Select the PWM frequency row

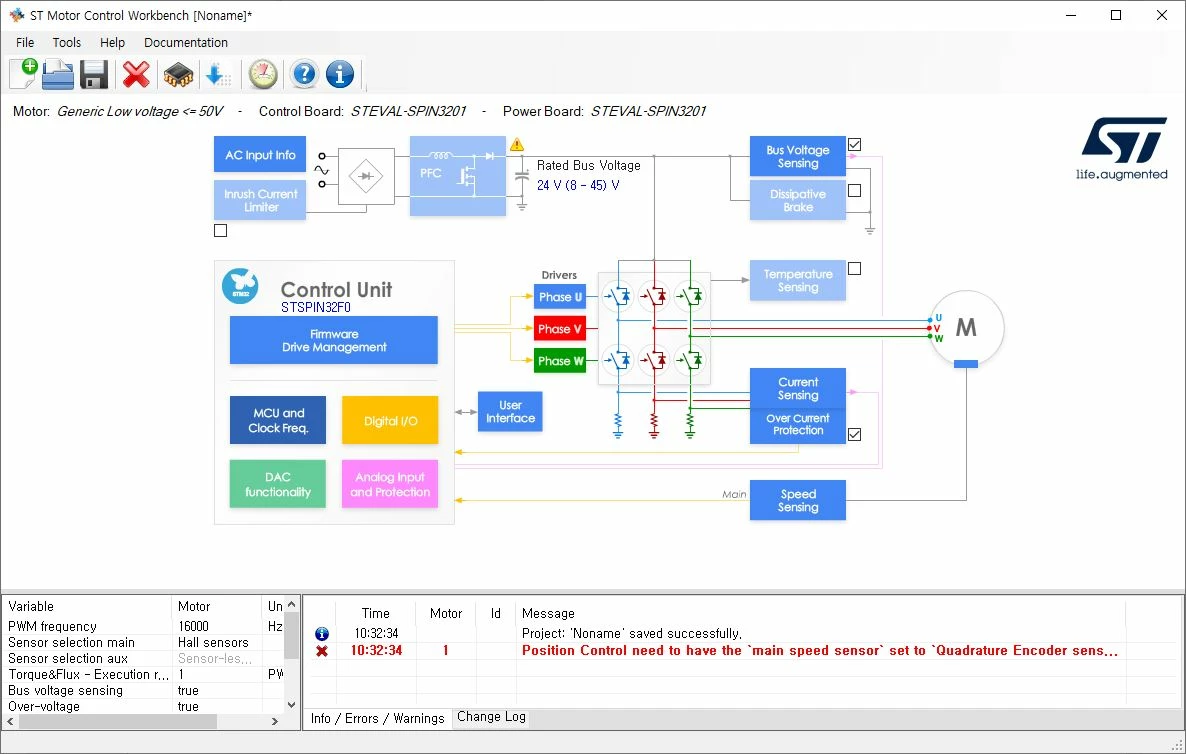tap(144, 626)
